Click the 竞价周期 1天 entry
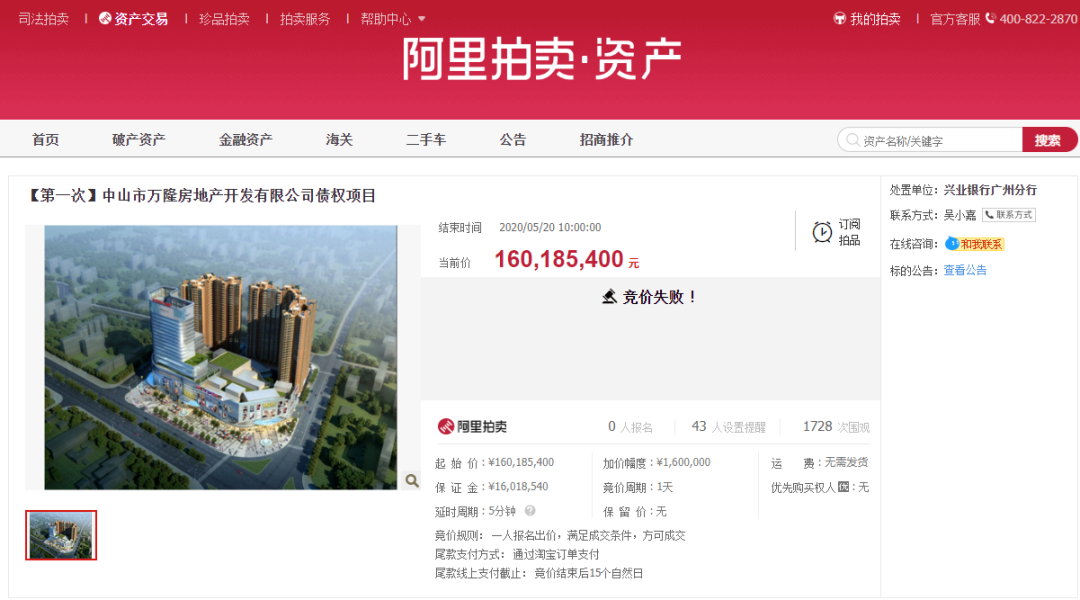Image resolution: width=1080 pixels, height=600 pixels. 638,487
